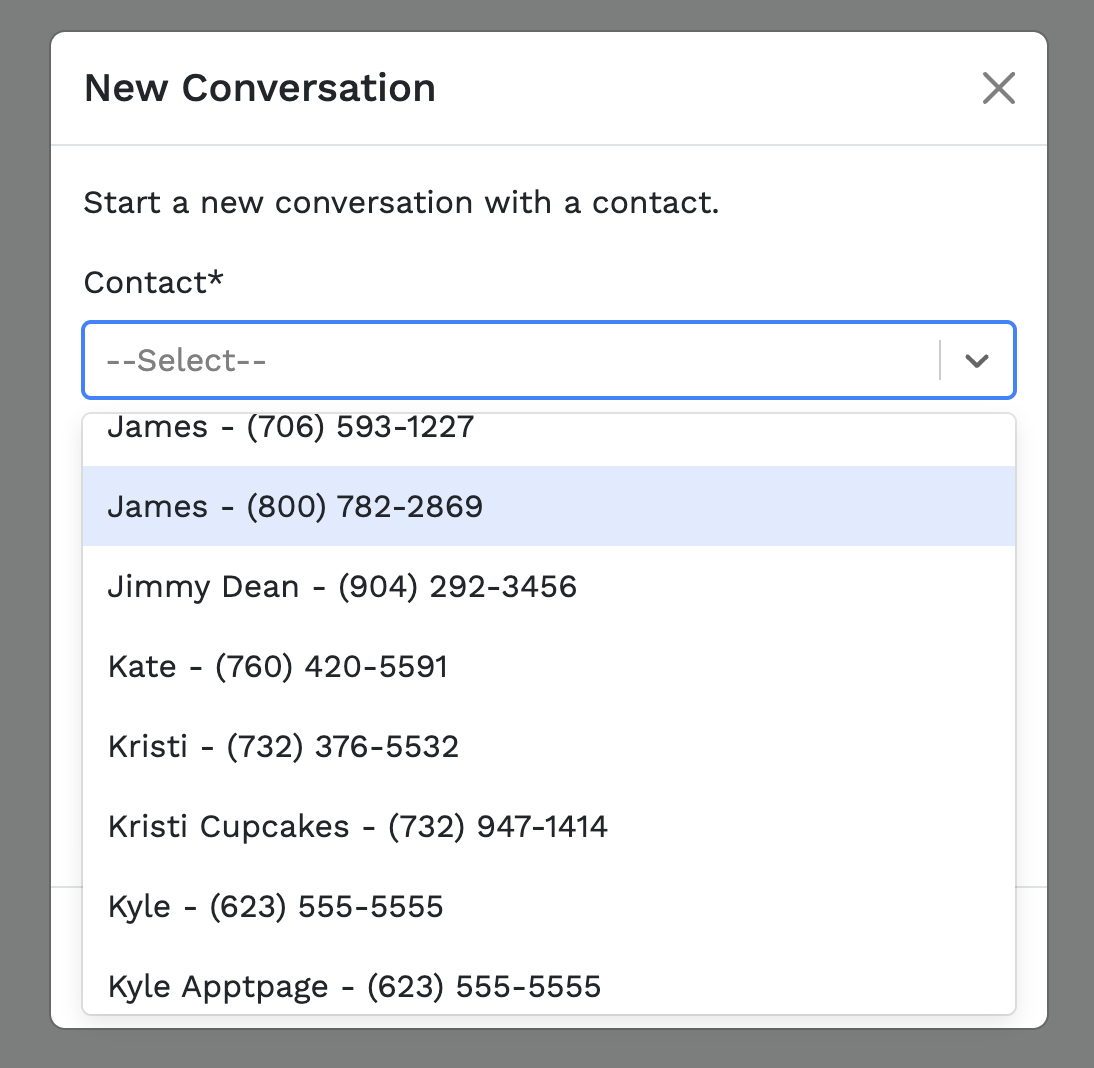This screenshot has height=1068, width=1094.
Task: Choose Kristi with number (732) 376-5532
Action: coord(548,746)
